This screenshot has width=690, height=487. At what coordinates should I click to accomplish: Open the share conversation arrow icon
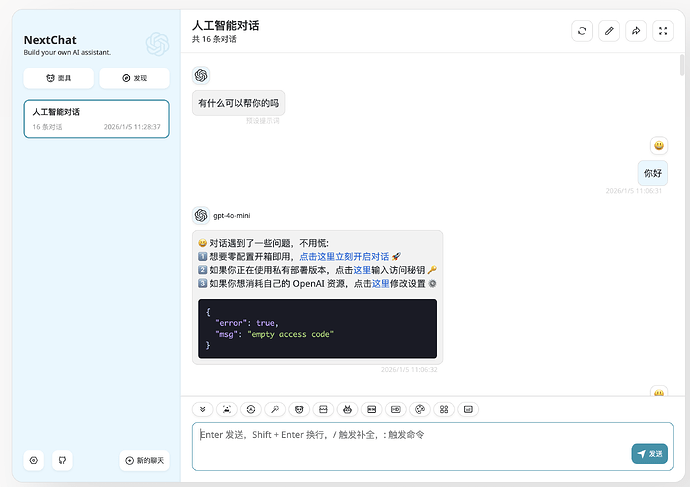(635, 31)
